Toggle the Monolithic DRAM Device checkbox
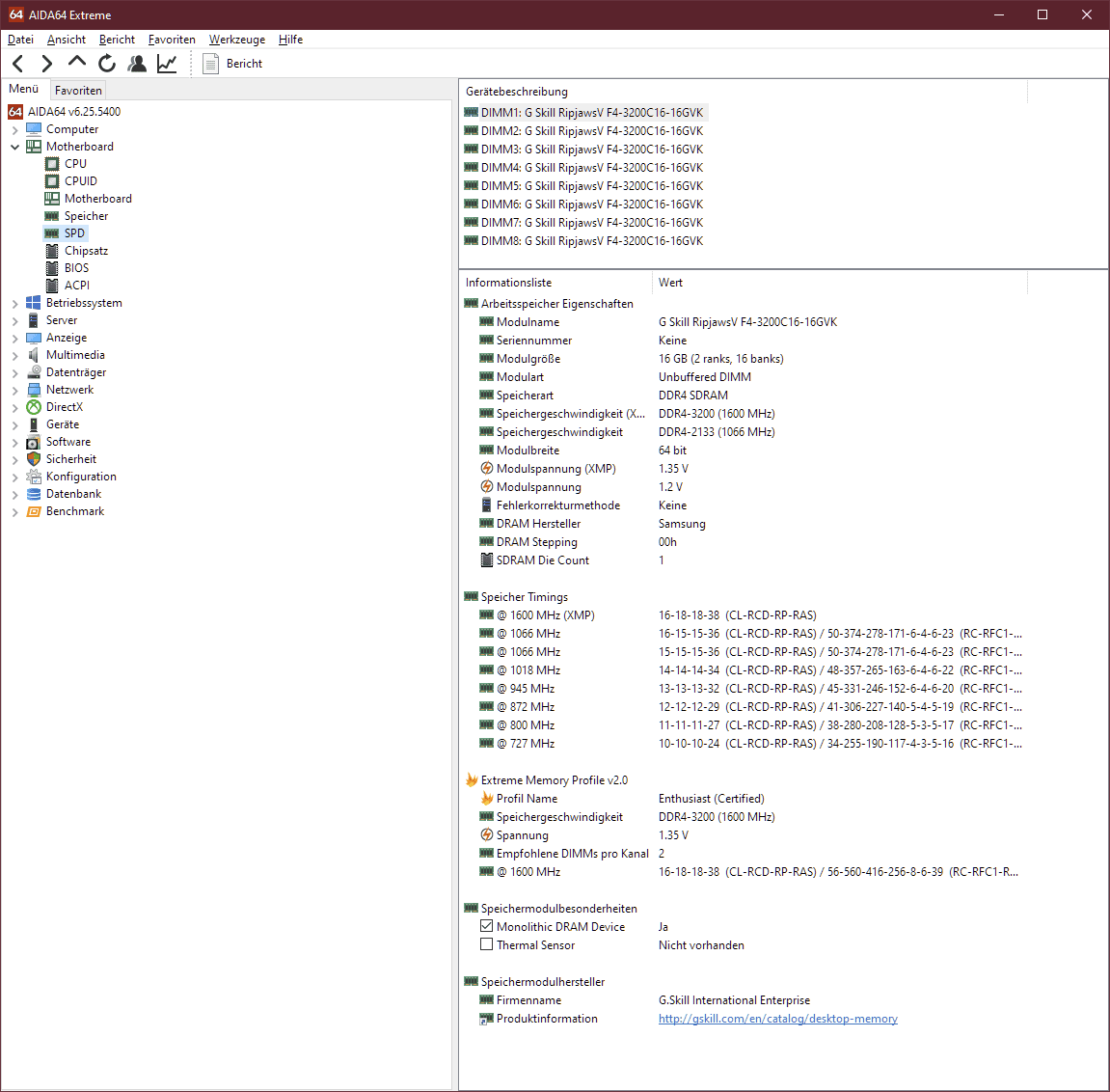The image size is (1110, 1092). pos(486,925)
